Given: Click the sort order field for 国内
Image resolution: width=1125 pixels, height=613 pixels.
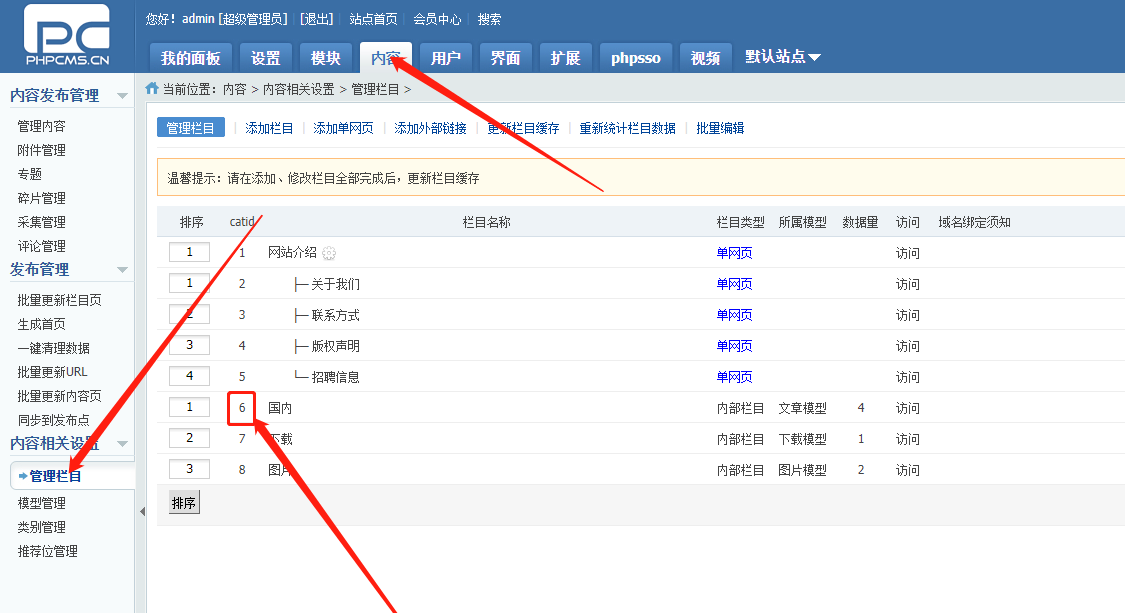Looking at the screenshot, I should [x=189, y=408].
